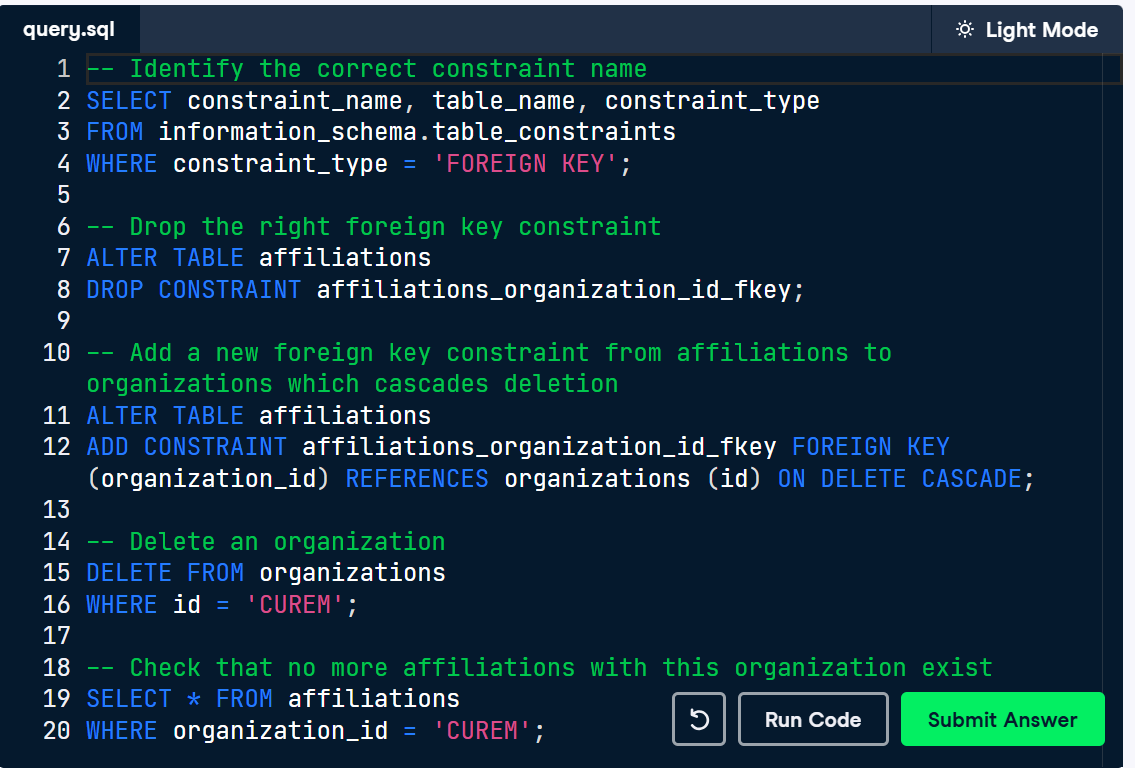Click '(organization_id)' on wrapped line 12
1135x768 pixels.
click(208, 478)
